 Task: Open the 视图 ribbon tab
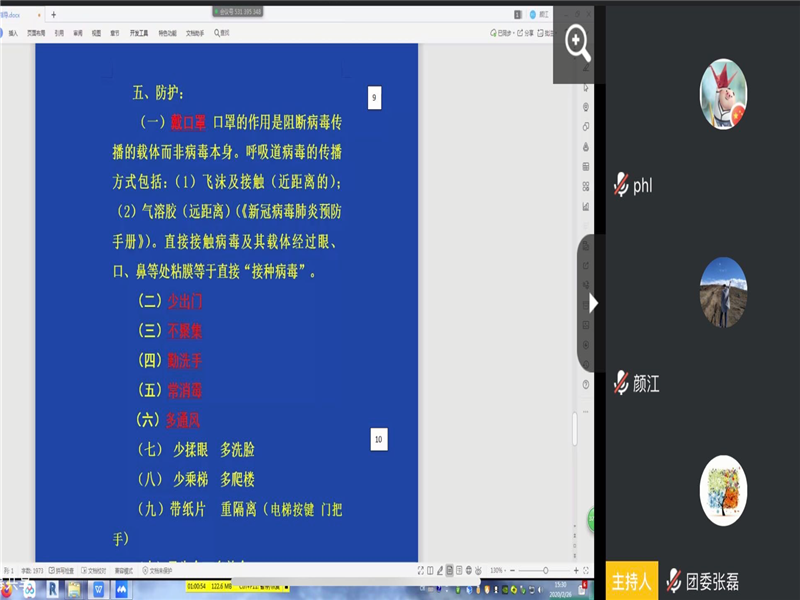click(x=96, y=33)
